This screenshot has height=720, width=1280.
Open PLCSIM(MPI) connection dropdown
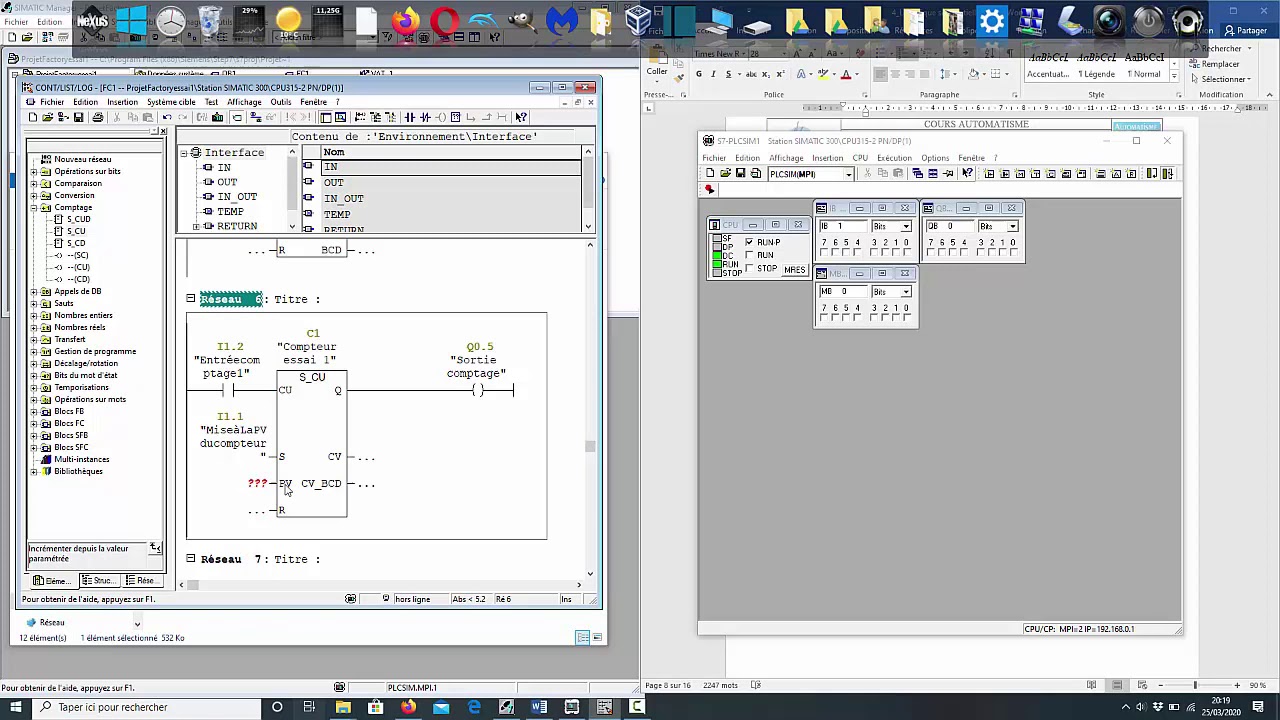pyautogui.click(x=849, y=174)
